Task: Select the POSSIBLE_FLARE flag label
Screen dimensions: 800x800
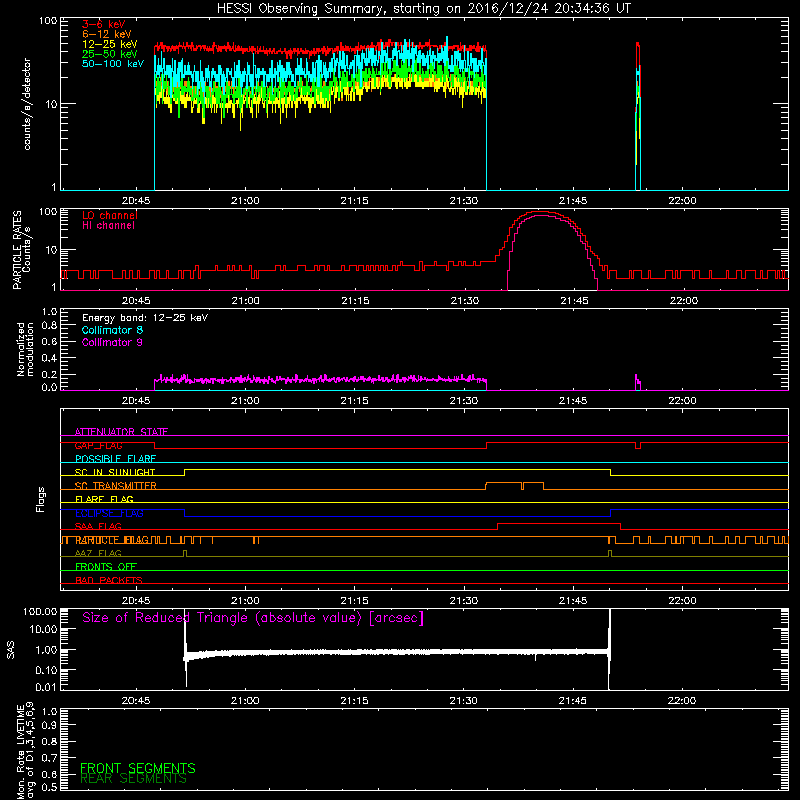Action: pos(115,459)
